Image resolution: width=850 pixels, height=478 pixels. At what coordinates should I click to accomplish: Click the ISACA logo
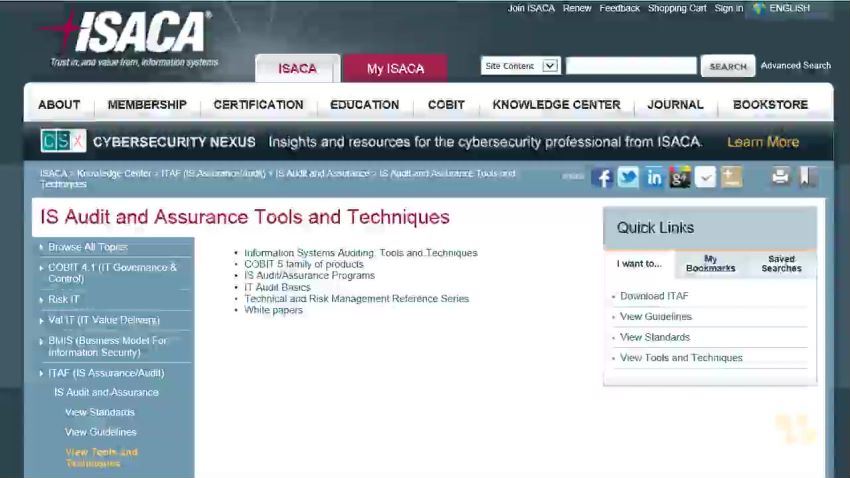(x=130, y=37)
